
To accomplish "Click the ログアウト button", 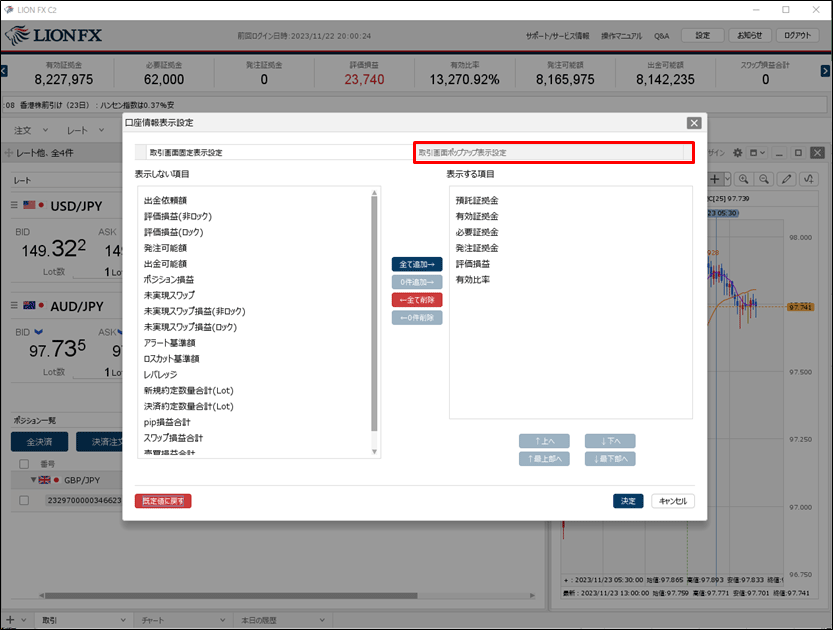I will pyautogui.click(x=797, y=36).
